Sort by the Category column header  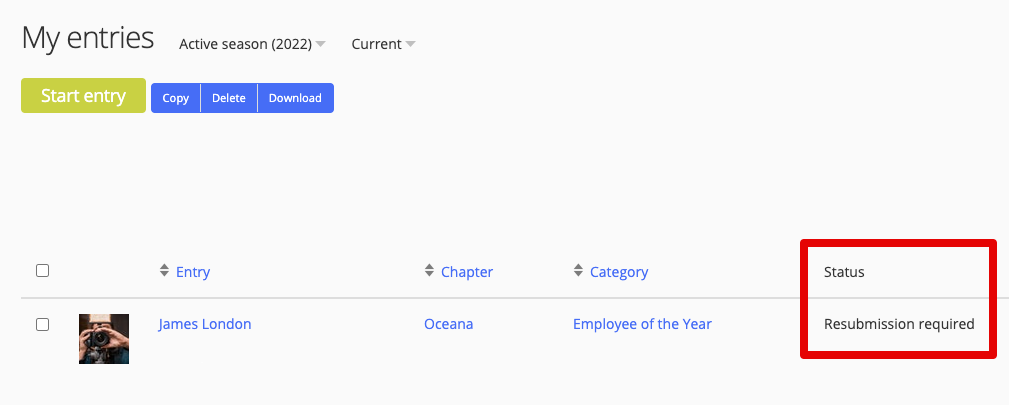pyautogui.click(x=619, y=272)
